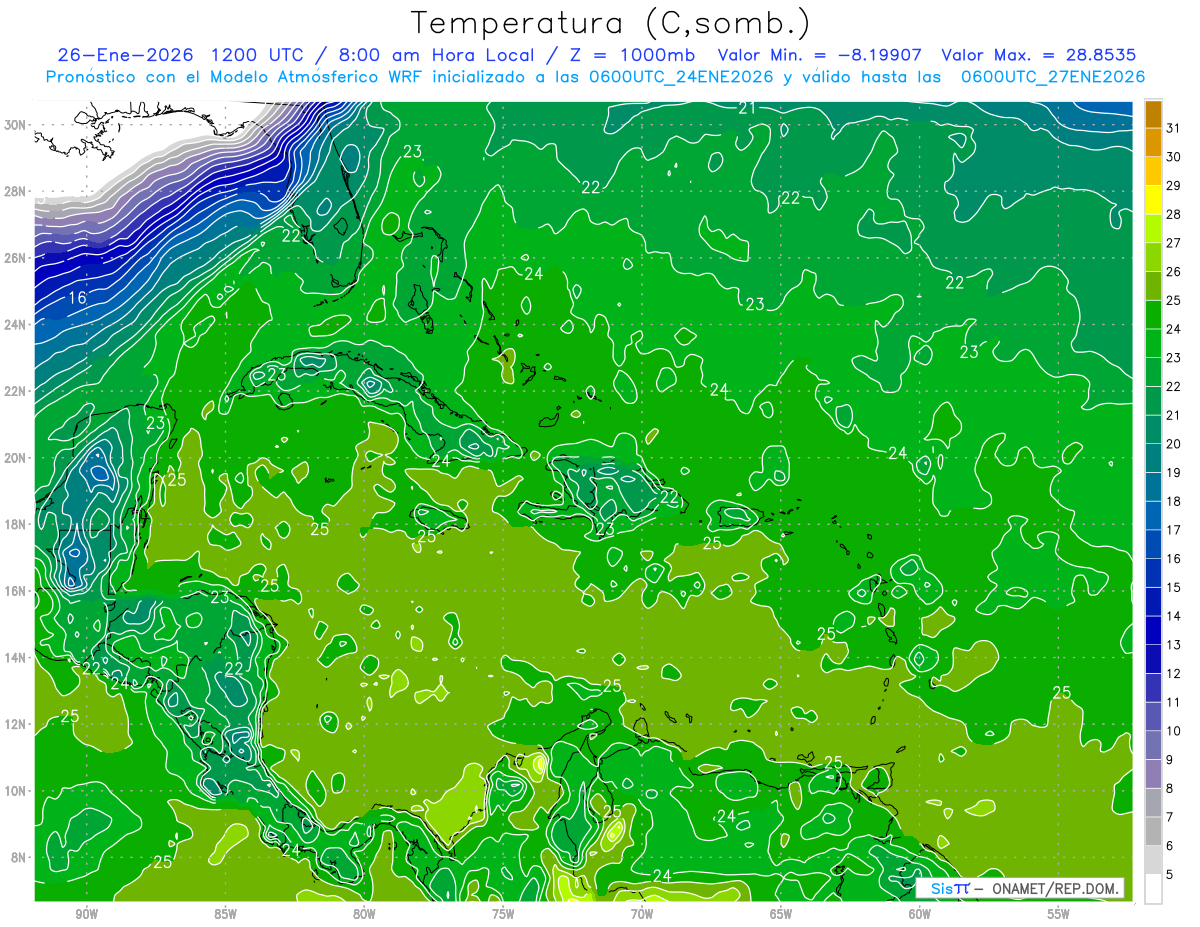This screenshot has height=927, width=1200.
Task: Click the "60W" longitude axis label
Action: point(920,914)
